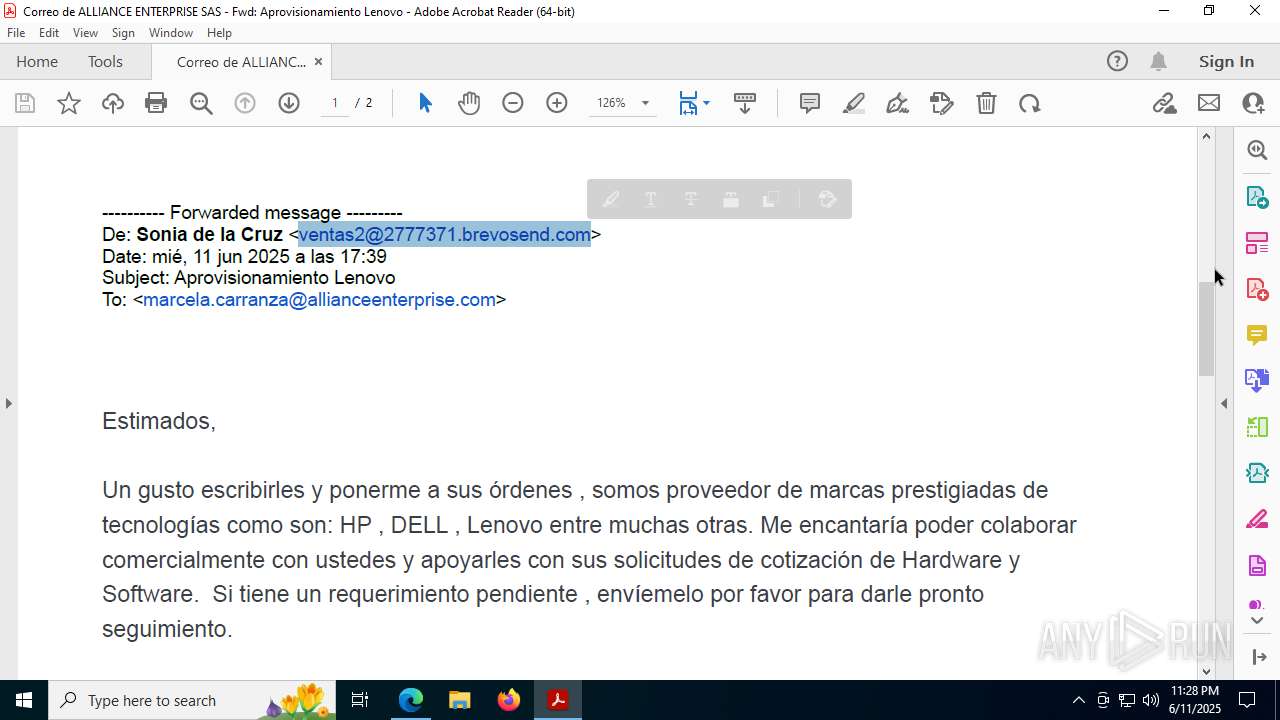Viewport: 1280px width, 720px height.
Task: Open the zoom percentage dropdown
Action: coord(645,103)
